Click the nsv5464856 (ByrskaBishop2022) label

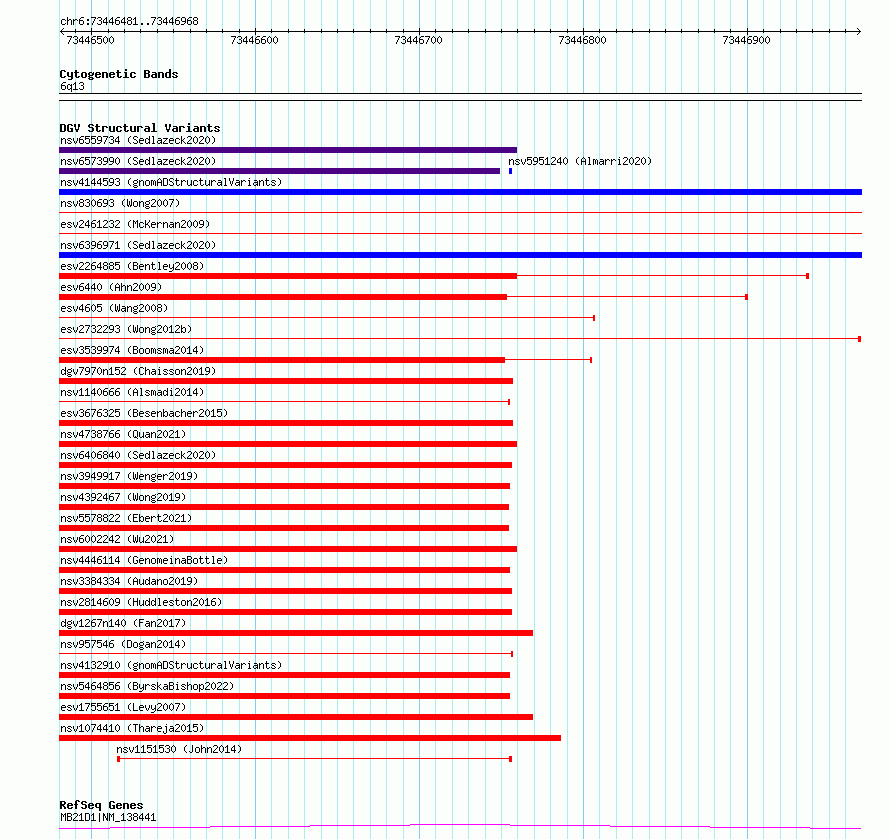click(147, 686)
